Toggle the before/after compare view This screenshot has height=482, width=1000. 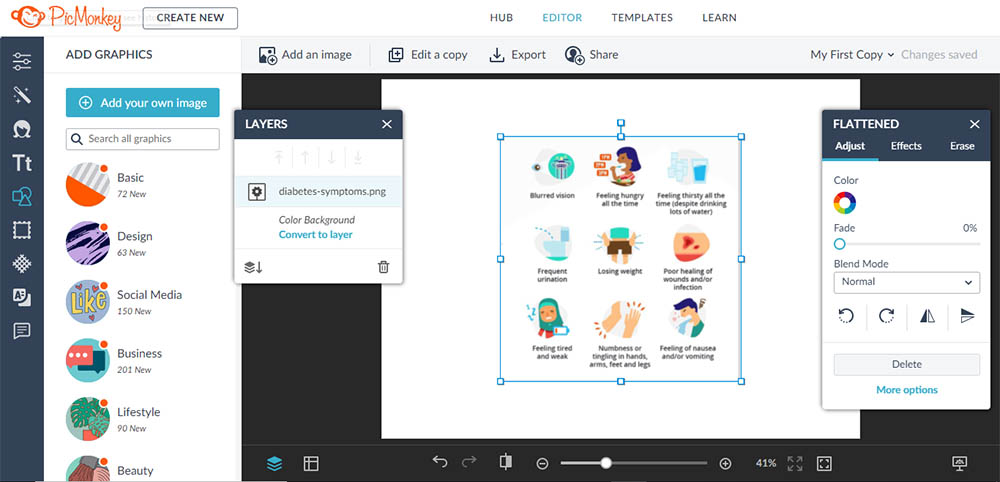tap(505, 463)
